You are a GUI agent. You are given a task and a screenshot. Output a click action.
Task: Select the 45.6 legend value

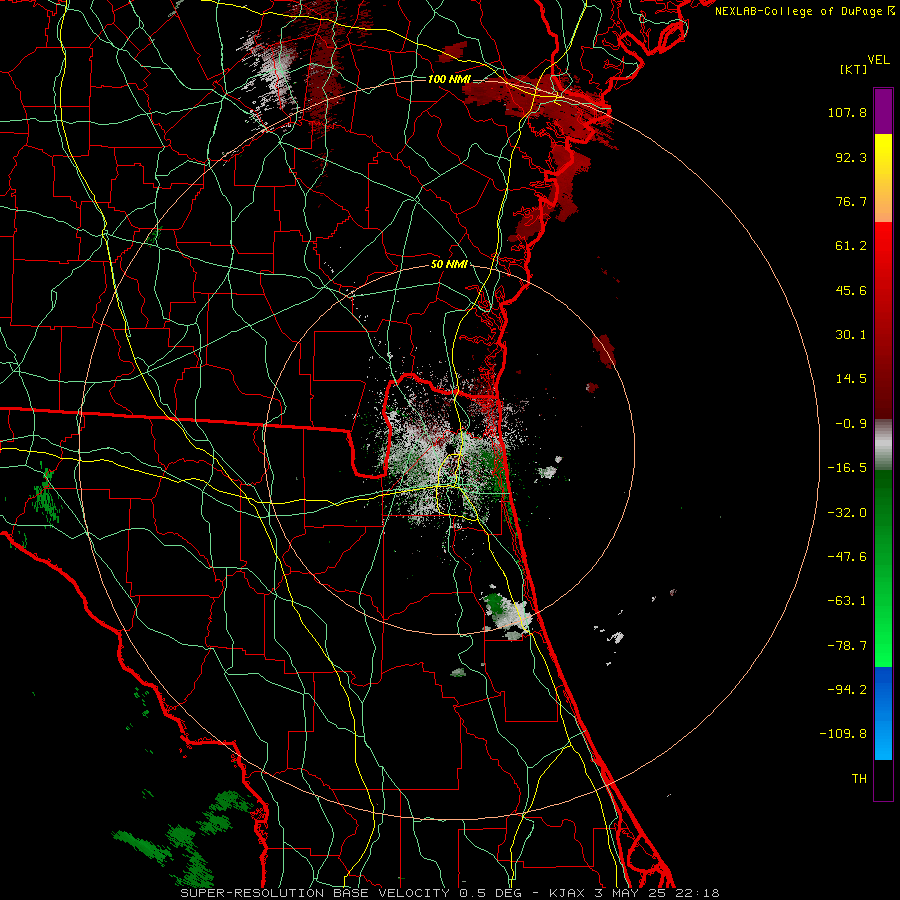click(851, 290)
